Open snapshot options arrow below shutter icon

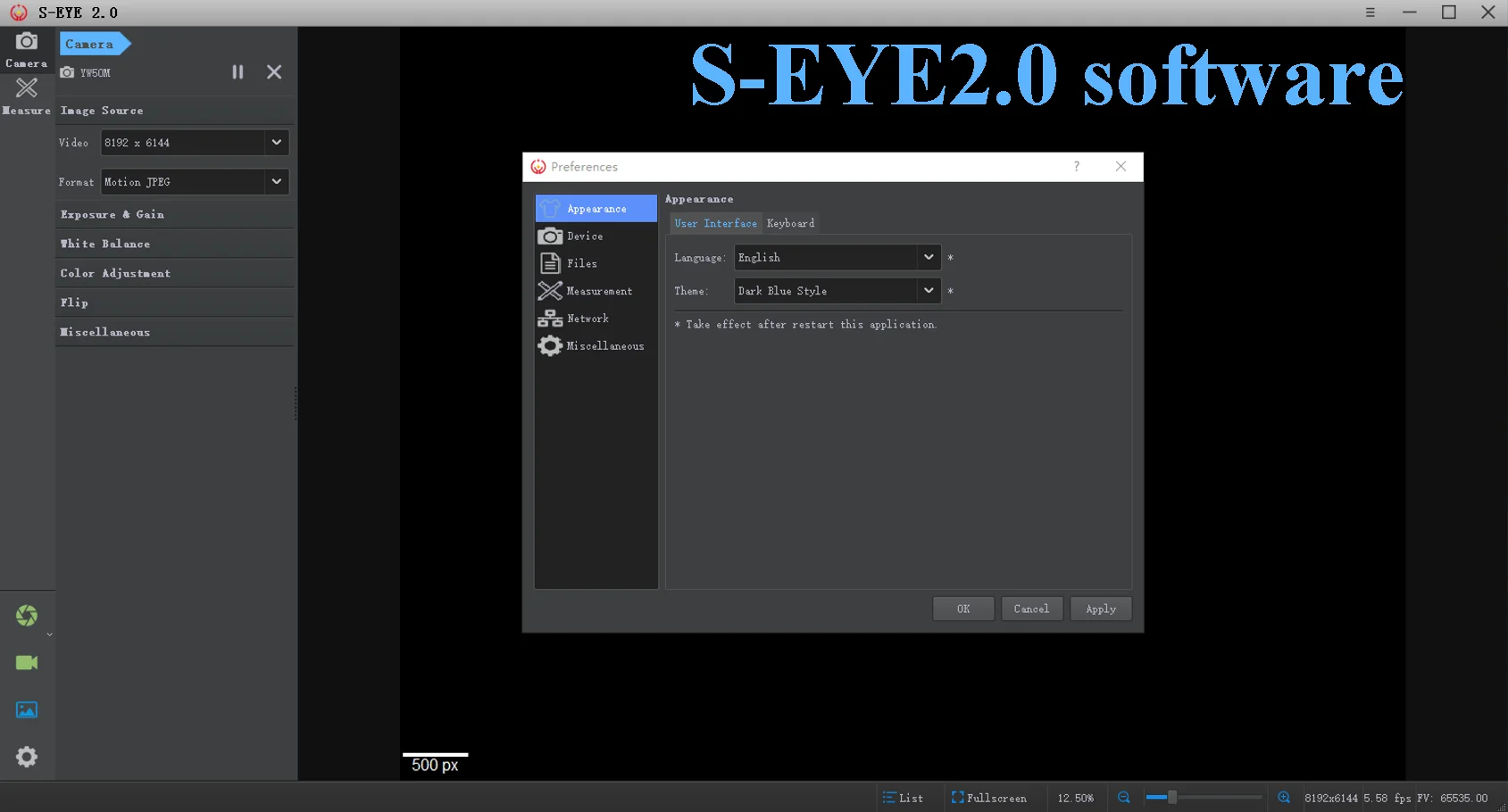click(x=49, y=634)
